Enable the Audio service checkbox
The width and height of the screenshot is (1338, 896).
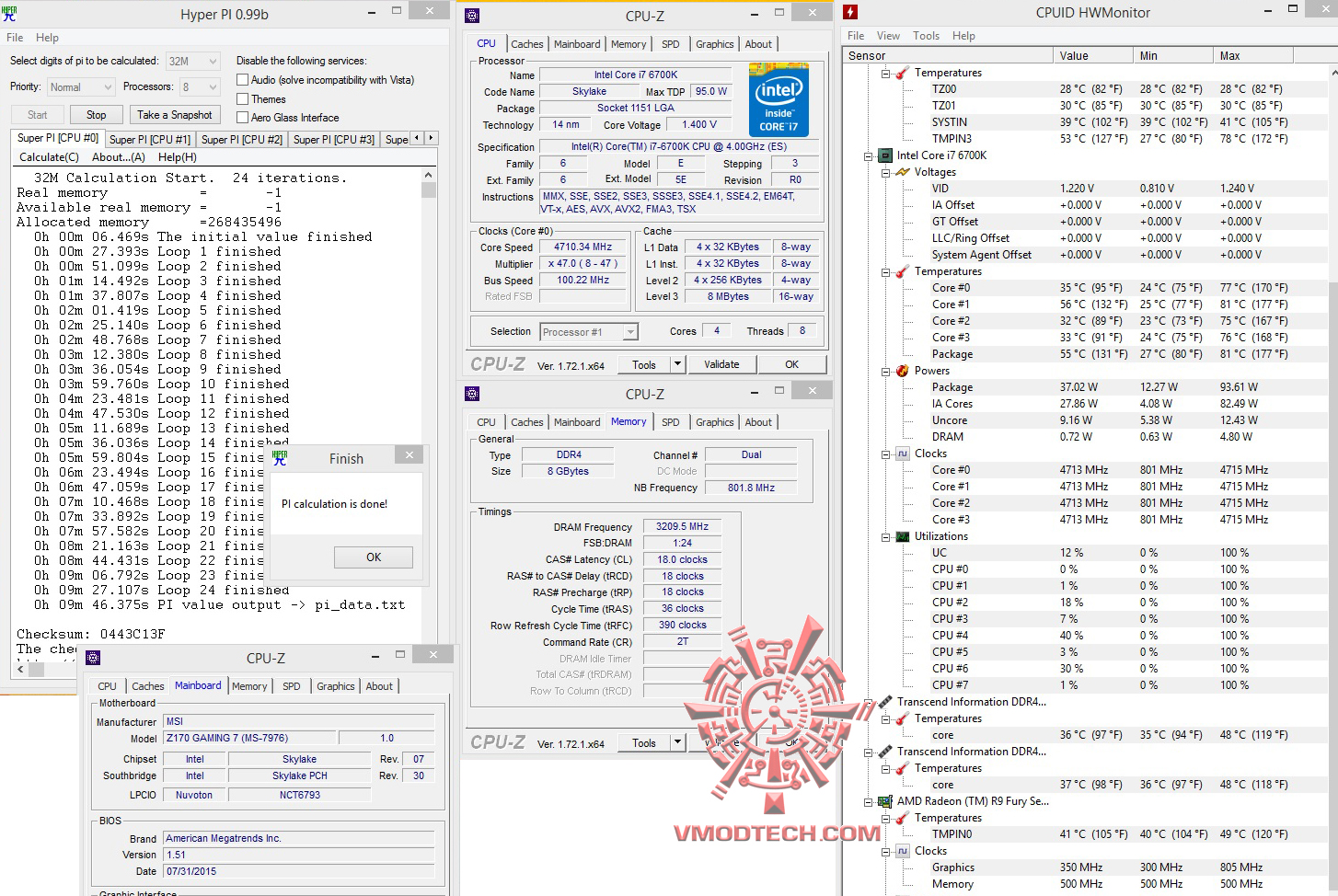[243, 80]
